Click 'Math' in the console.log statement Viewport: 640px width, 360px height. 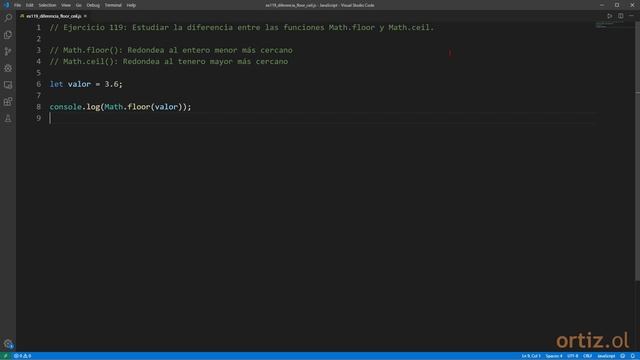click(113, 107)
